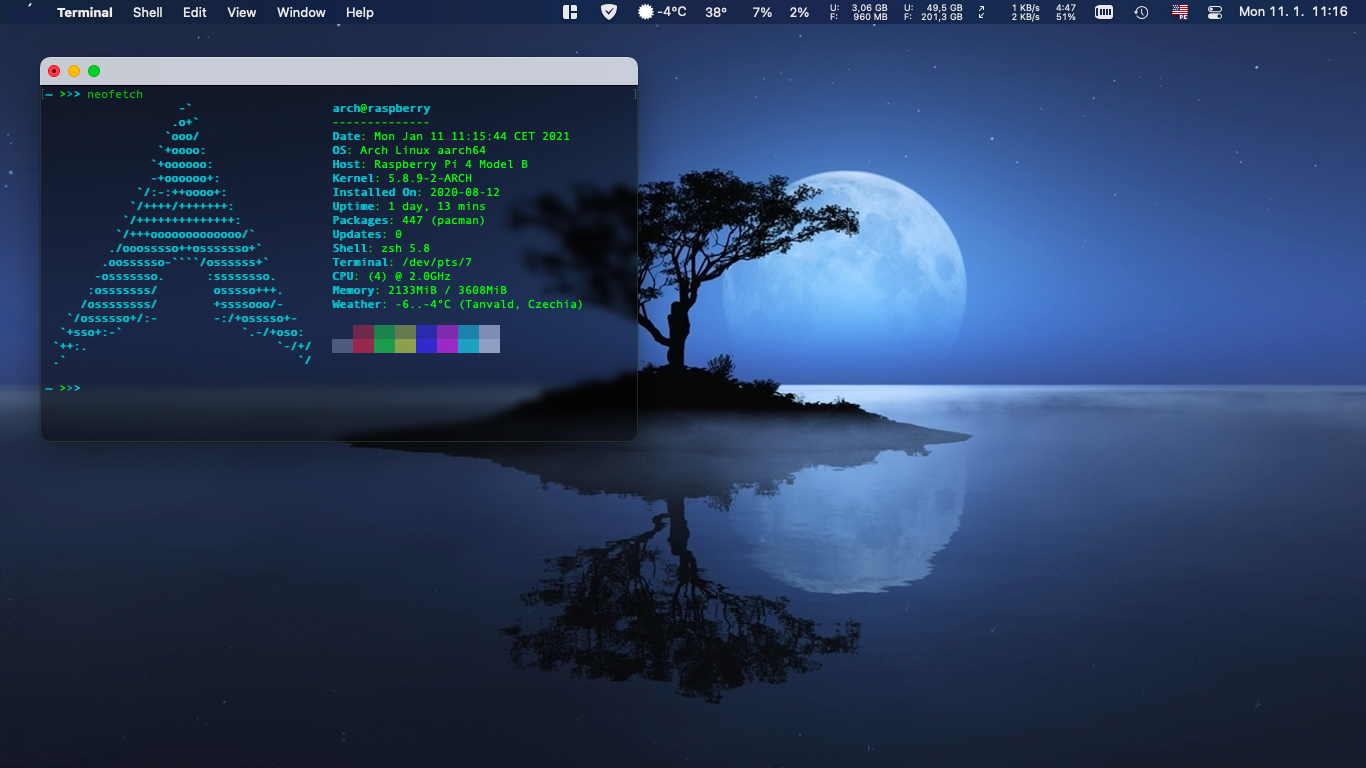Minimize the Terminal window with yellow button
Image resolution: width=1366 pixels, height=768 pixels.
[74, 71]
